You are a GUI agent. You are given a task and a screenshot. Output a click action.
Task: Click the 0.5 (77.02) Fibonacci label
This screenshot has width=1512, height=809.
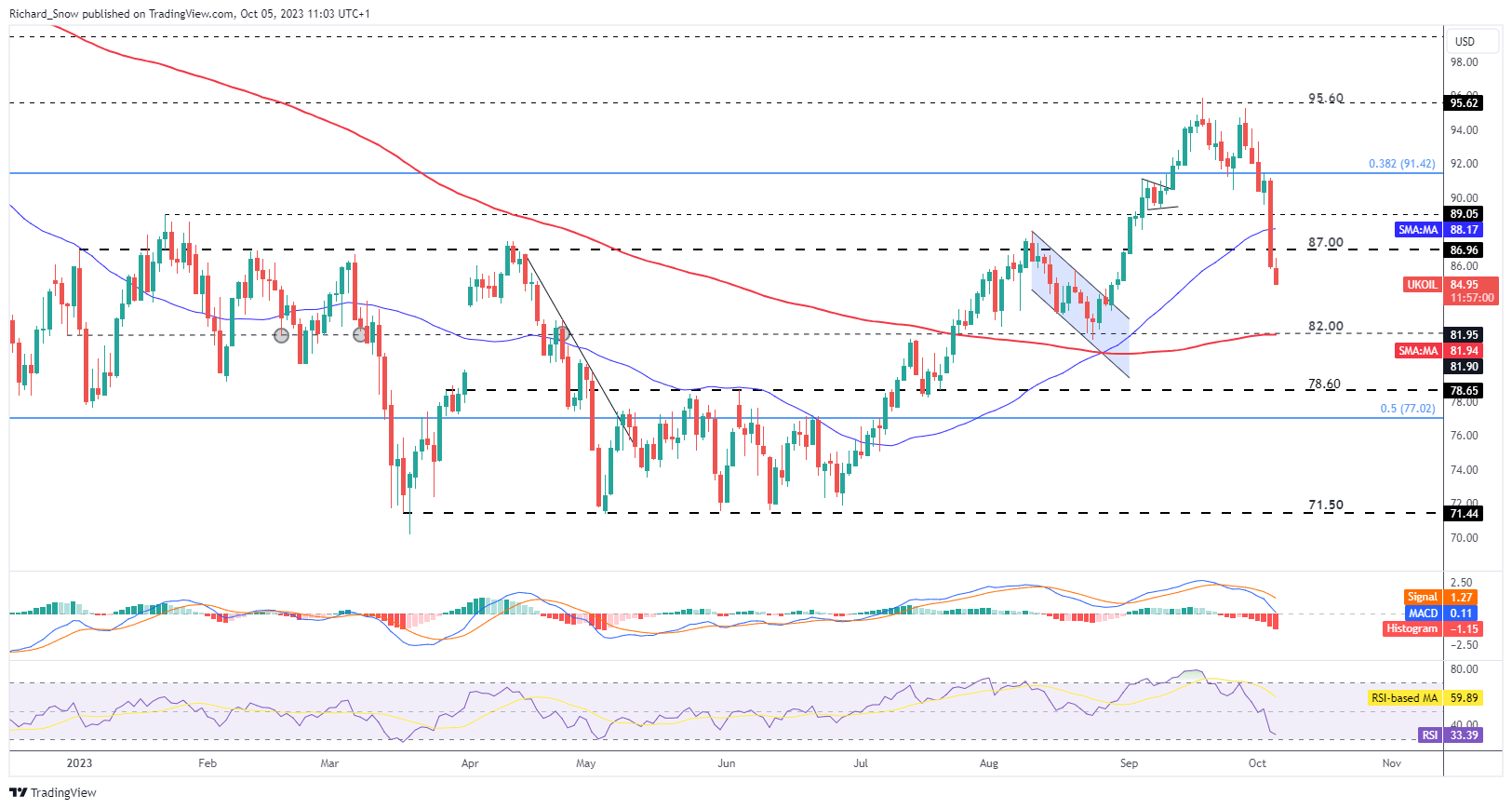(x=1407, y=409)
